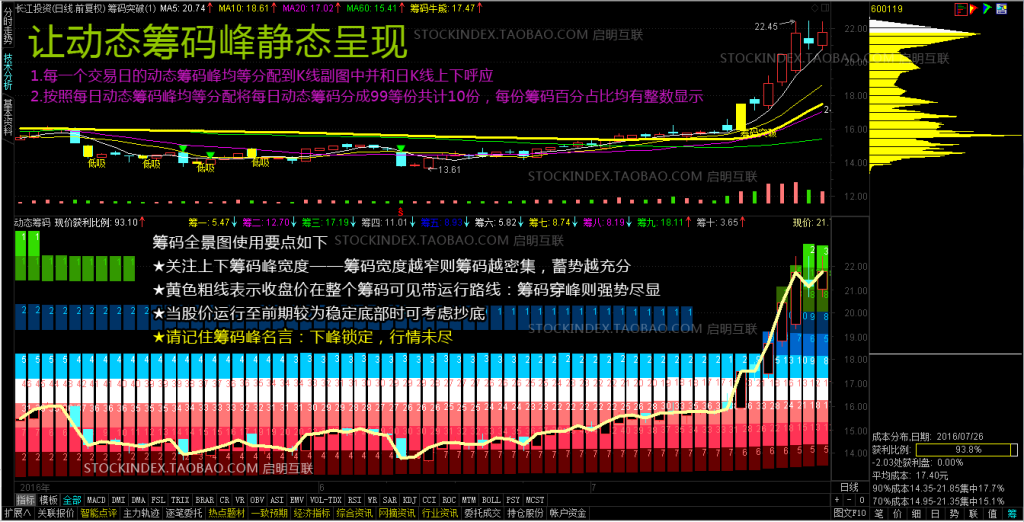The width and height of the screenshot is (1024, 522).
Task: Select the KDJ indicator
Action: click(x=409, y=500)
